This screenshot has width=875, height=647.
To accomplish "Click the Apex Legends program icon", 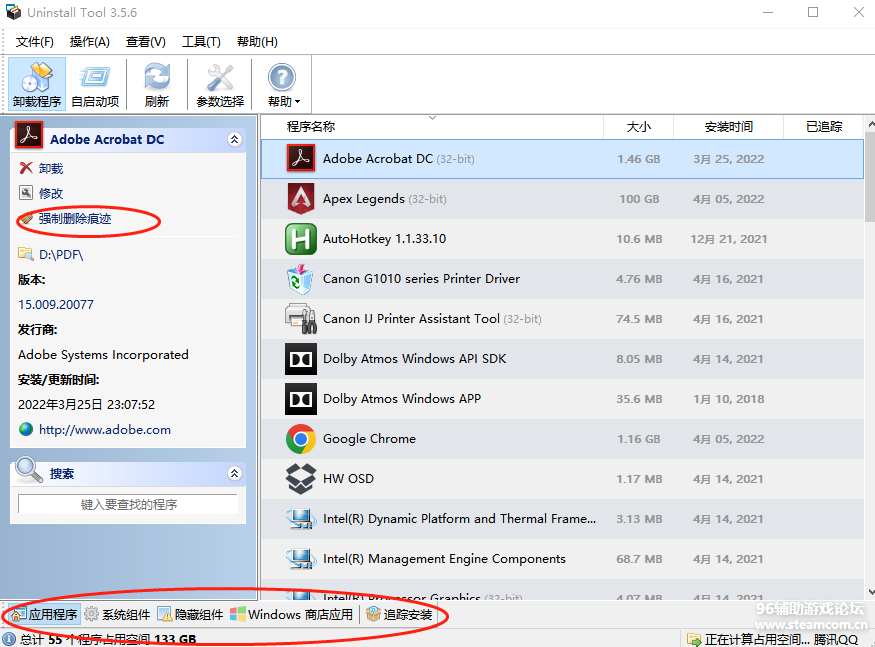I will click(x=301, y=199).
